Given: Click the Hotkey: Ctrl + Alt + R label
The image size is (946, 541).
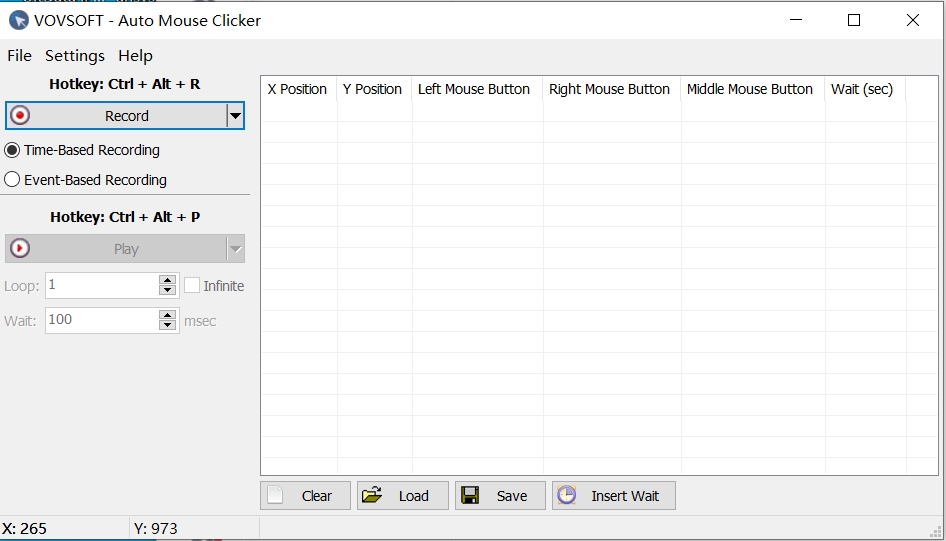Looking at the screenshot, I should tap(124, 84).
